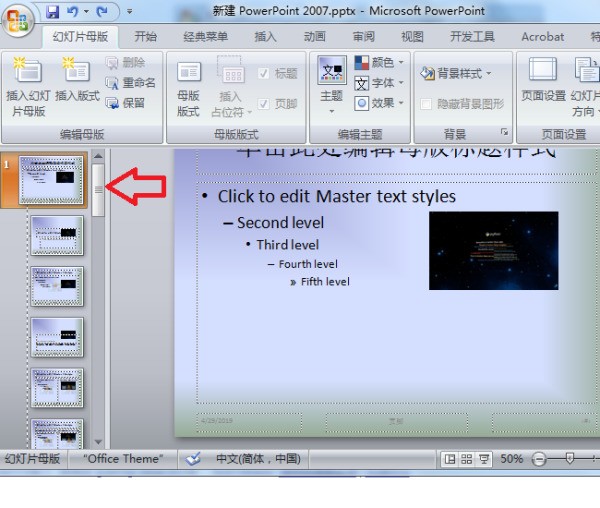600x508 pixels.
Task: Click Insert Slide Master (插入幻灯片母版) icon
Action: click(x=27, y=72)
